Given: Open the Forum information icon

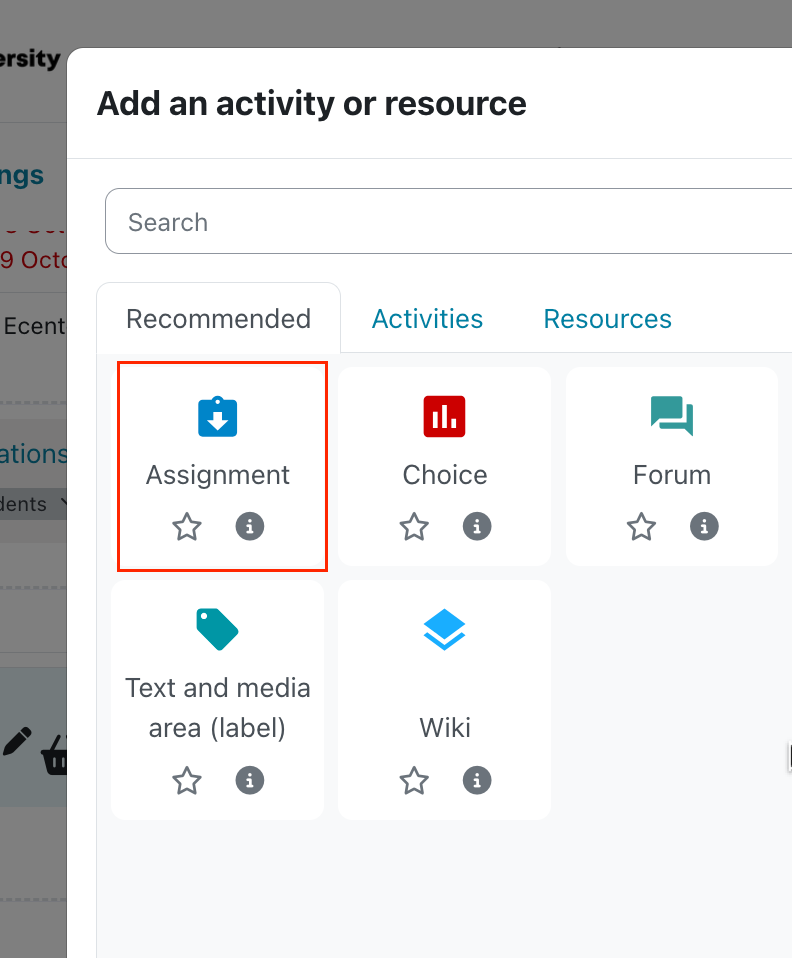Looking at the screenshot, I should pyautogui.click(x=704, y=526).
